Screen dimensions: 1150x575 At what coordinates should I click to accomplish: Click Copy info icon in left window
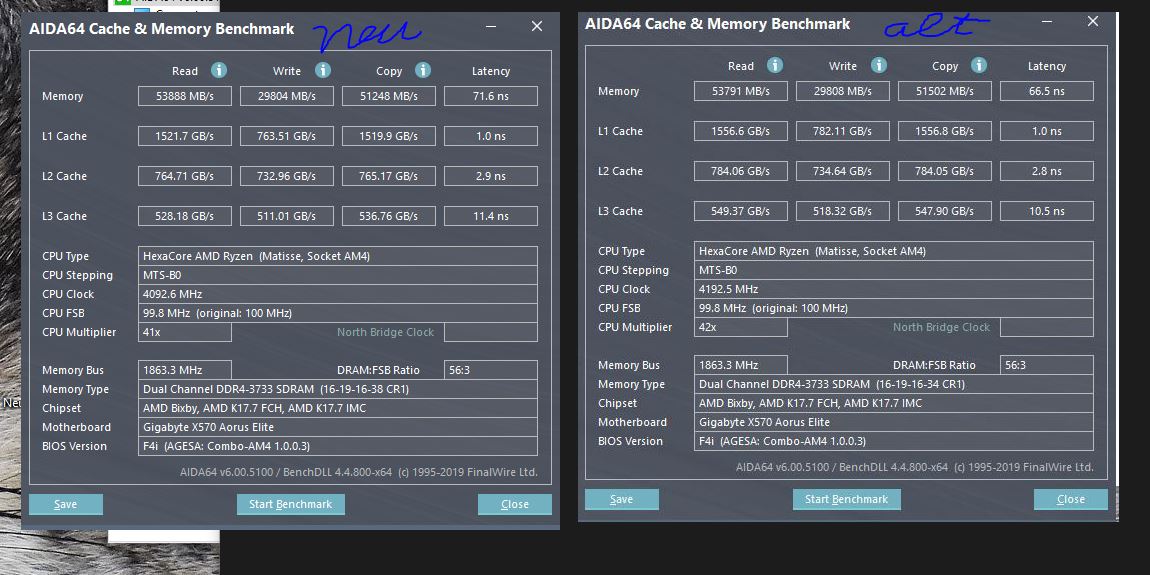click(x=422, y=70)
